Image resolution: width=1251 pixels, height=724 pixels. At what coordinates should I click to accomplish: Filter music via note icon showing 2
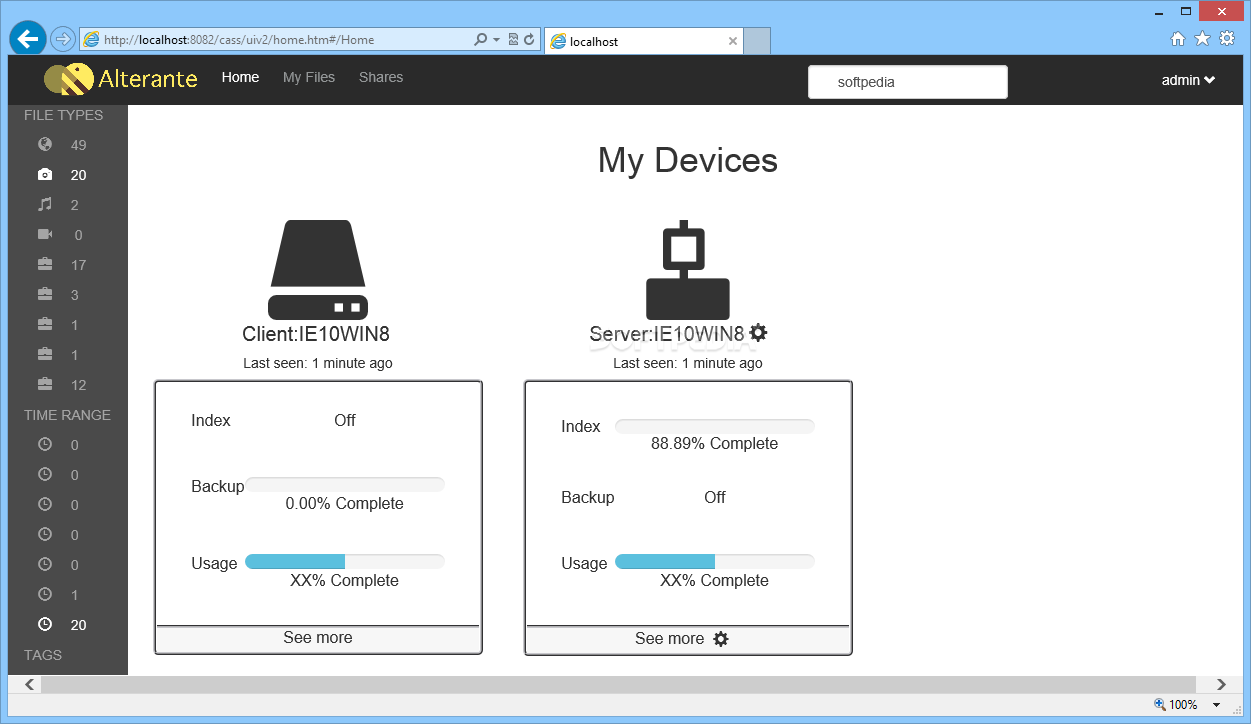point(45,205)
